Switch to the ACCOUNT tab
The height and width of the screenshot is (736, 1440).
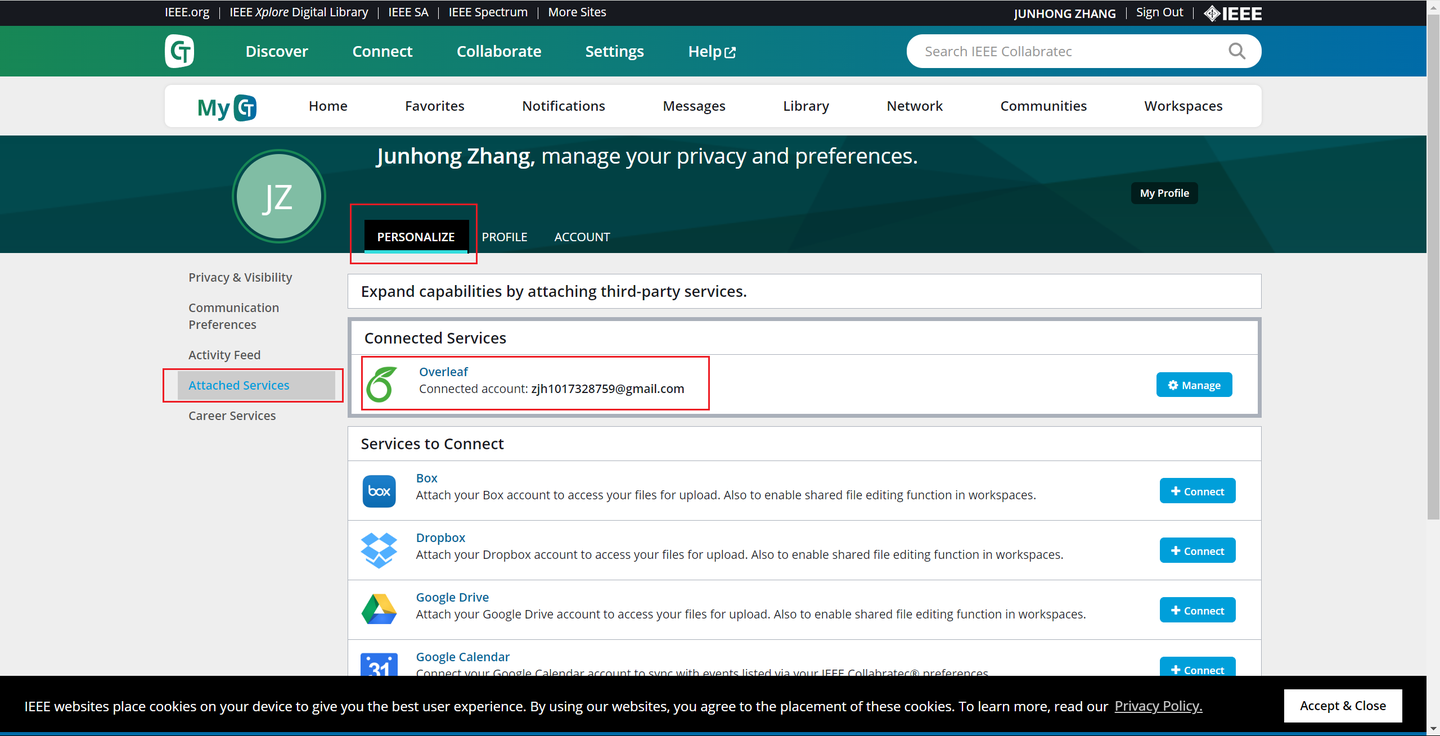[x=581, y=236]
